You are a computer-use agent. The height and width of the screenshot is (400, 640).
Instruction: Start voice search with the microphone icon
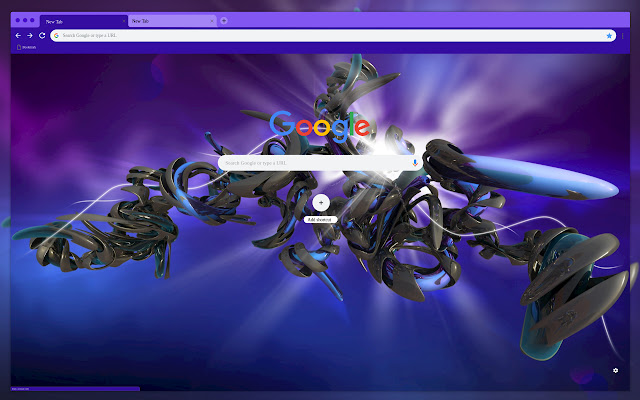pos(415,163)
